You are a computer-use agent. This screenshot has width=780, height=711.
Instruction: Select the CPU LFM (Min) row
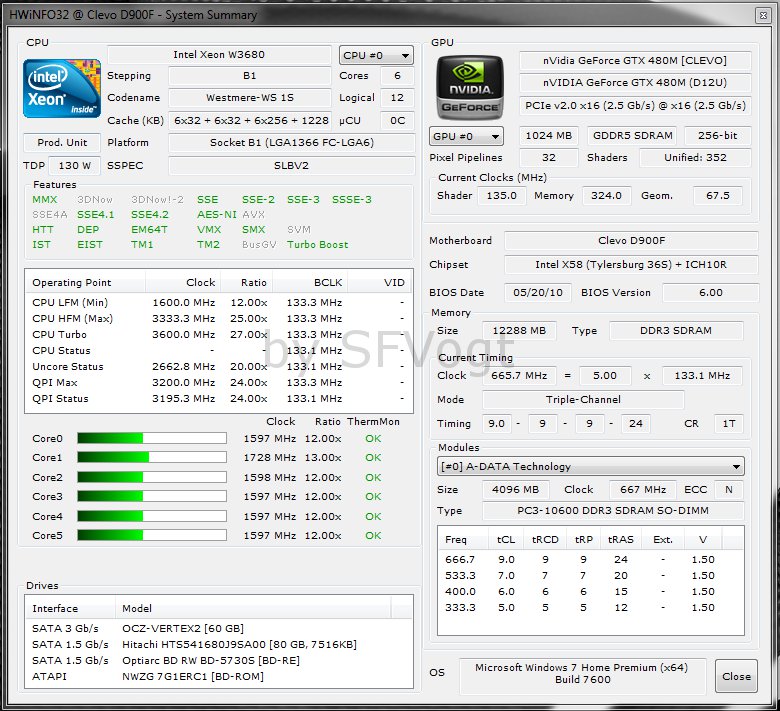click(219, 303)
